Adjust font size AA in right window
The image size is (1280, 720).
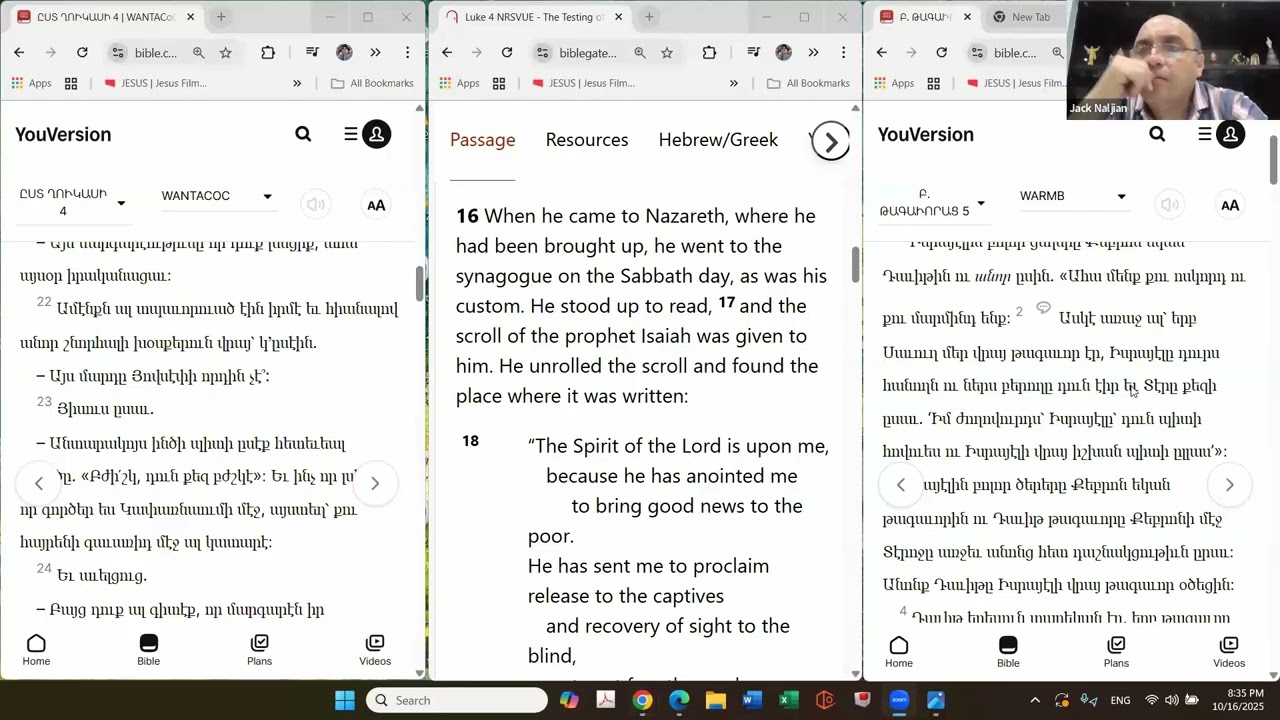tap(1230, 205)
